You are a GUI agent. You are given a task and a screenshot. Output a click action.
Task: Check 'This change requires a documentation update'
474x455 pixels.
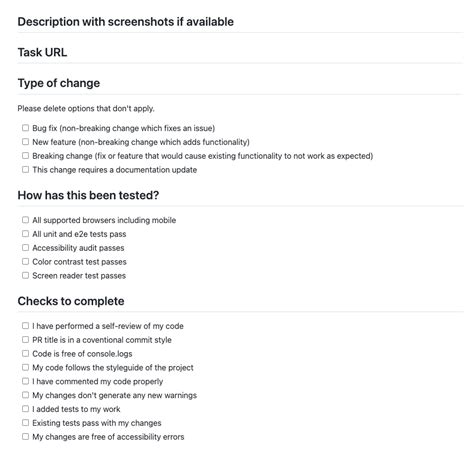coord(25,169)
